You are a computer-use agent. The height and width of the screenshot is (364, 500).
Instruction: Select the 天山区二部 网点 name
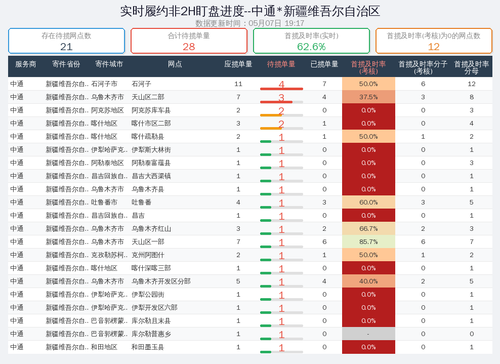148,97
